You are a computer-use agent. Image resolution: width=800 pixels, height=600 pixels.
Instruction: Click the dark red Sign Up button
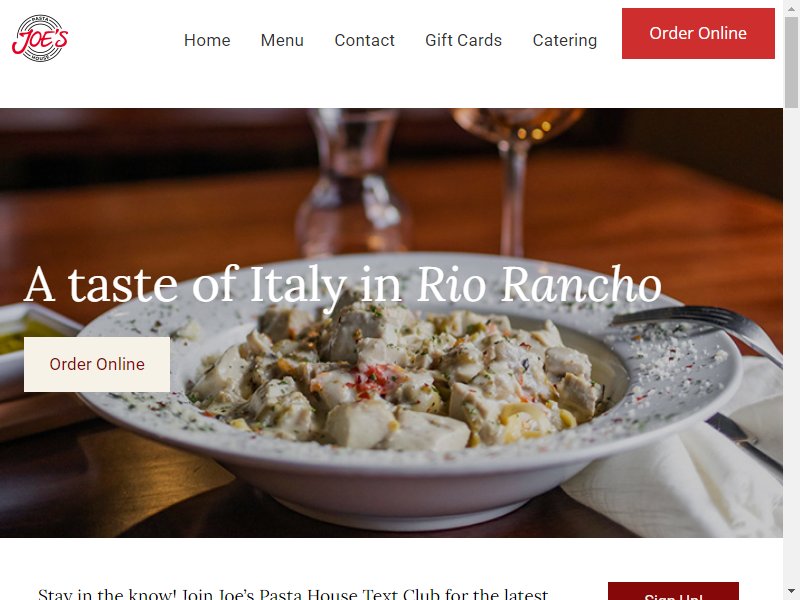click(673, 592)
